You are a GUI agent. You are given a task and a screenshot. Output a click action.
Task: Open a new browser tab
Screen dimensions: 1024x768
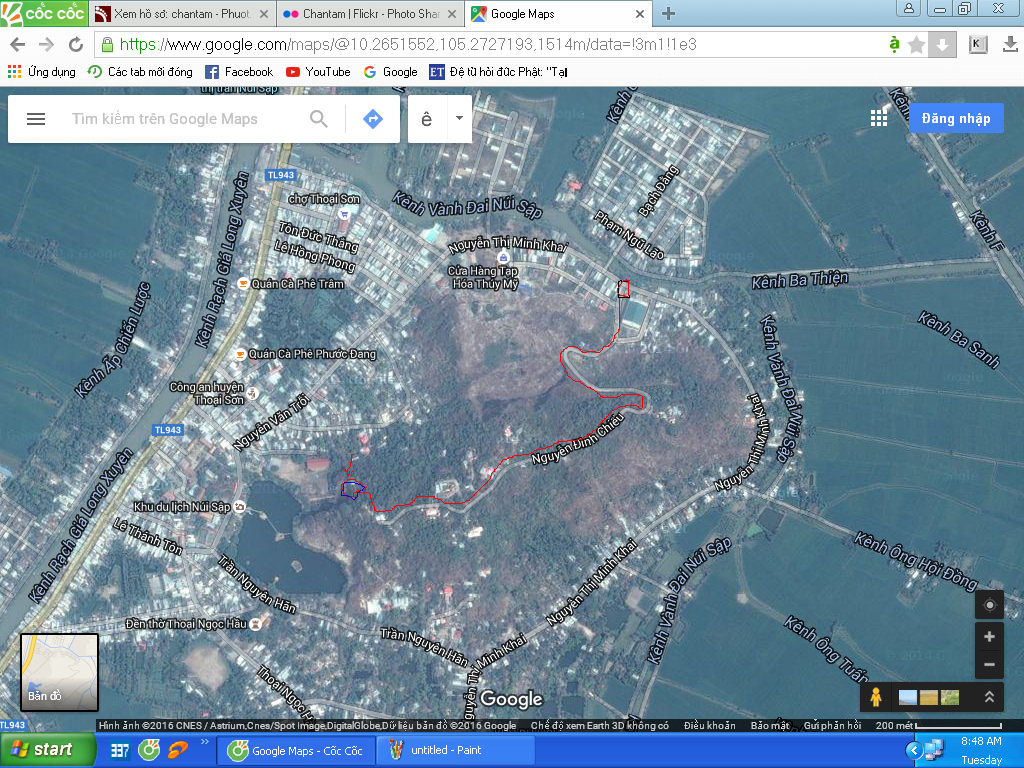pos(668,13)
